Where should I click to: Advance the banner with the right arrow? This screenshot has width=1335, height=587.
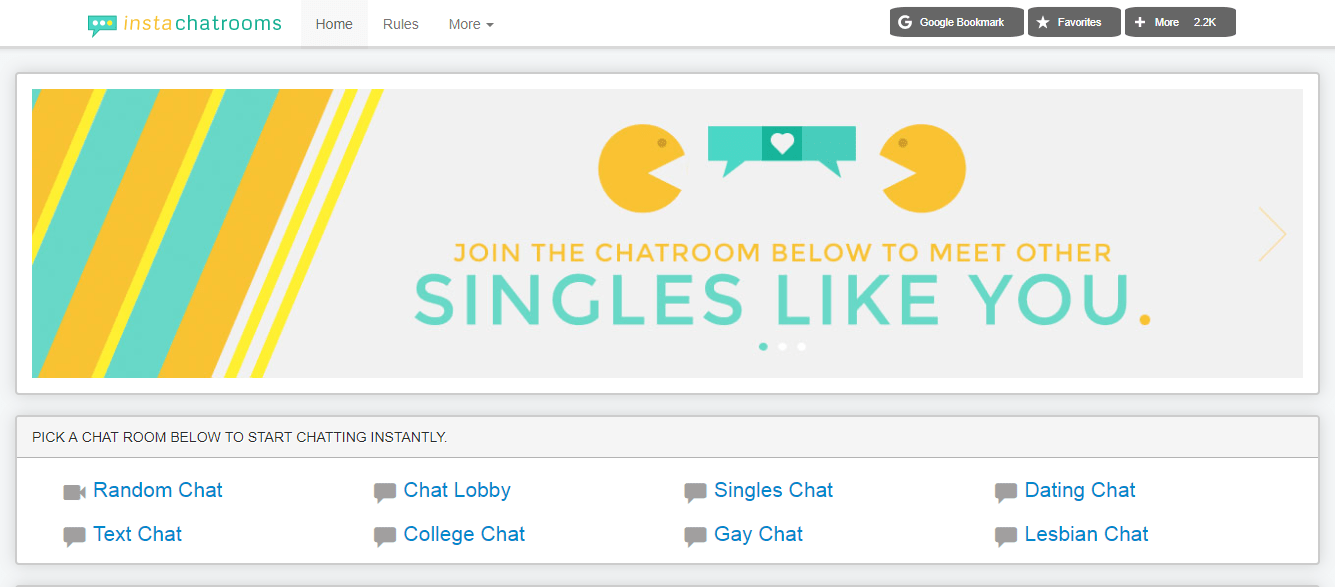(x=1272, y=234)
